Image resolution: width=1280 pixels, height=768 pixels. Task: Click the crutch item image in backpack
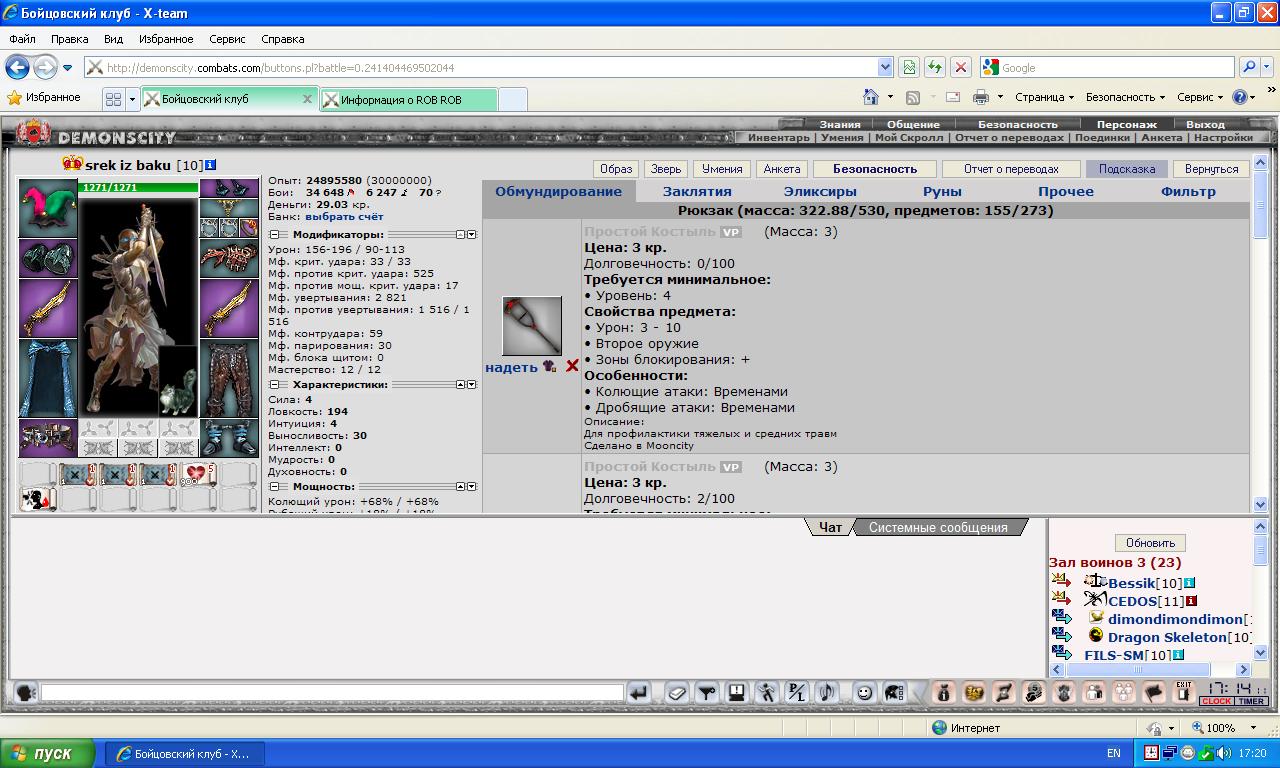pyautogui.click(x=531, y=326)
